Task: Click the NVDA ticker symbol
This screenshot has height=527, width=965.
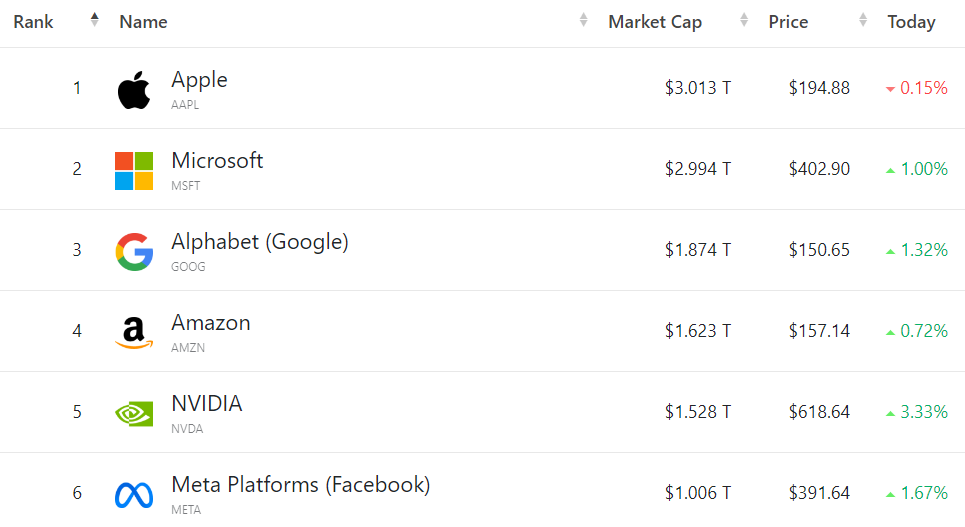Action: pyautogui.click(x=187, y=428)
